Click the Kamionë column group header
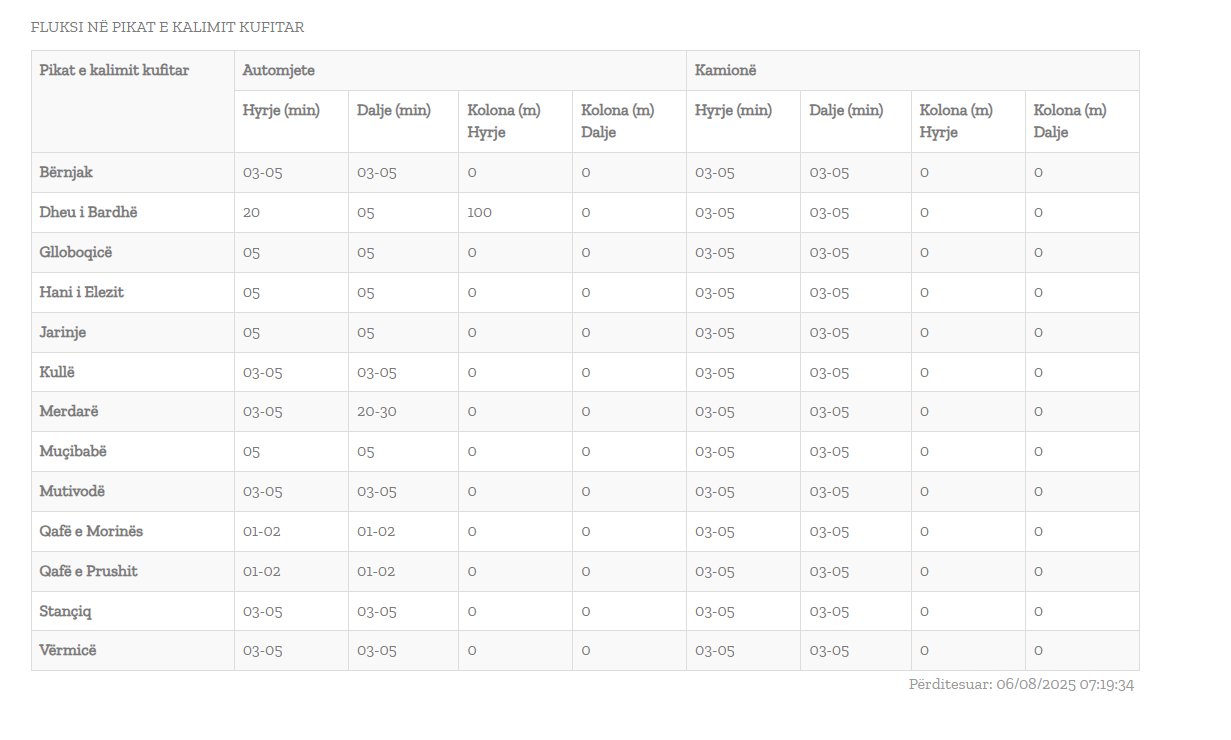 (725, 70)
